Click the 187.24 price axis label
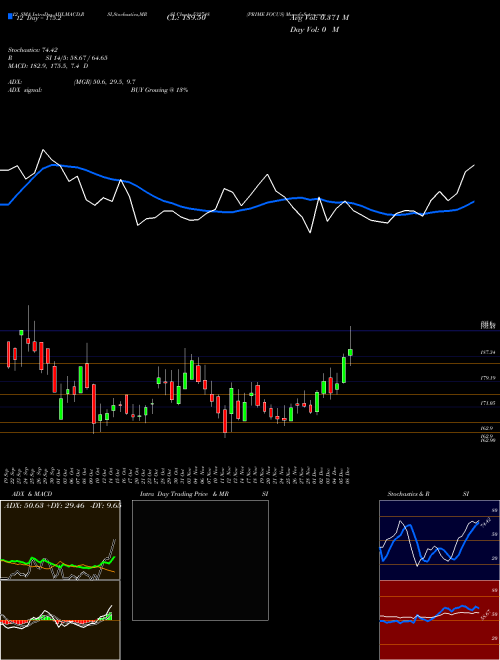The image size is (500, 660). [487, 352]
